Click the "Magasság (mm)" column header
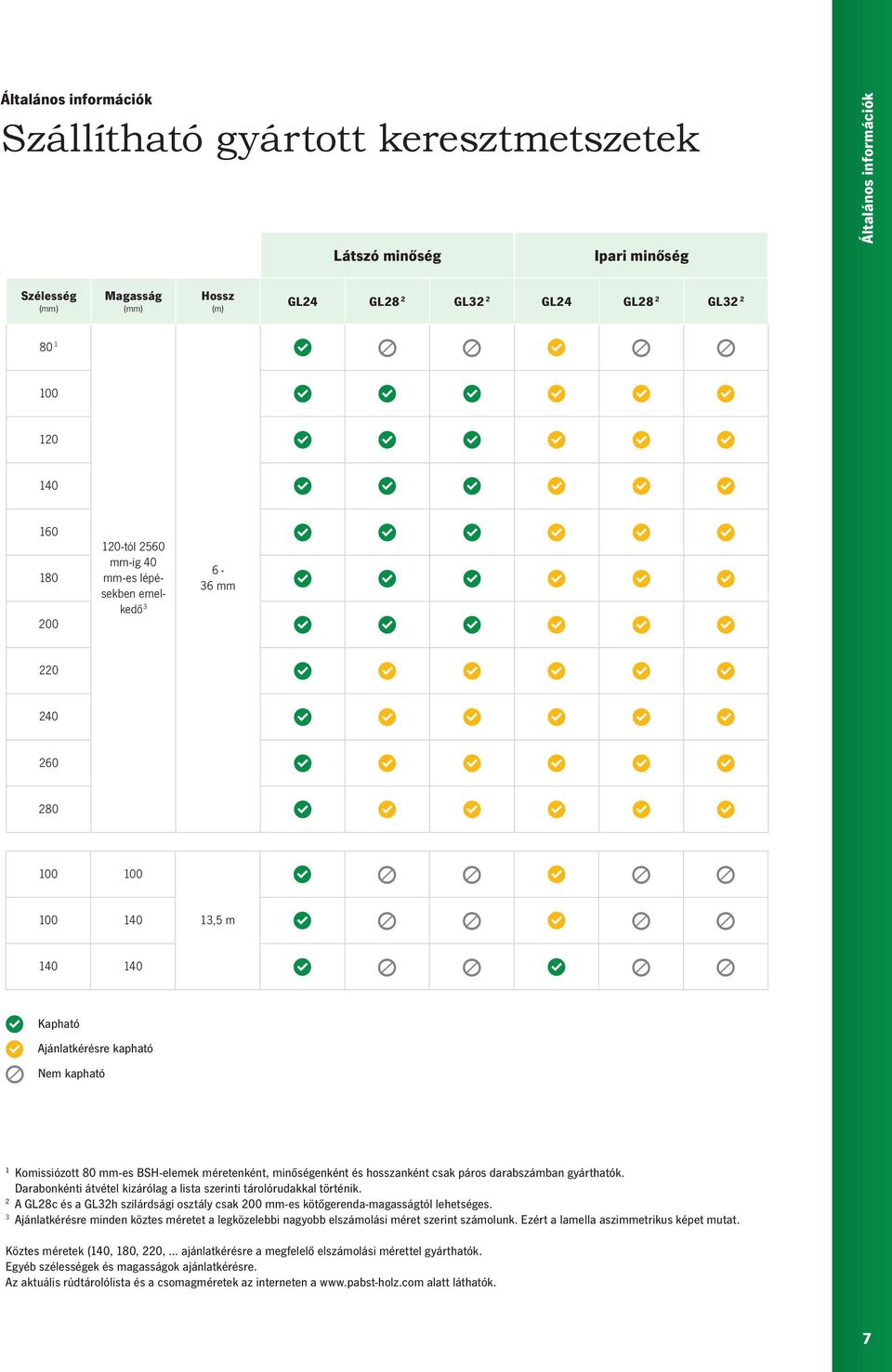 coord(133,301)
